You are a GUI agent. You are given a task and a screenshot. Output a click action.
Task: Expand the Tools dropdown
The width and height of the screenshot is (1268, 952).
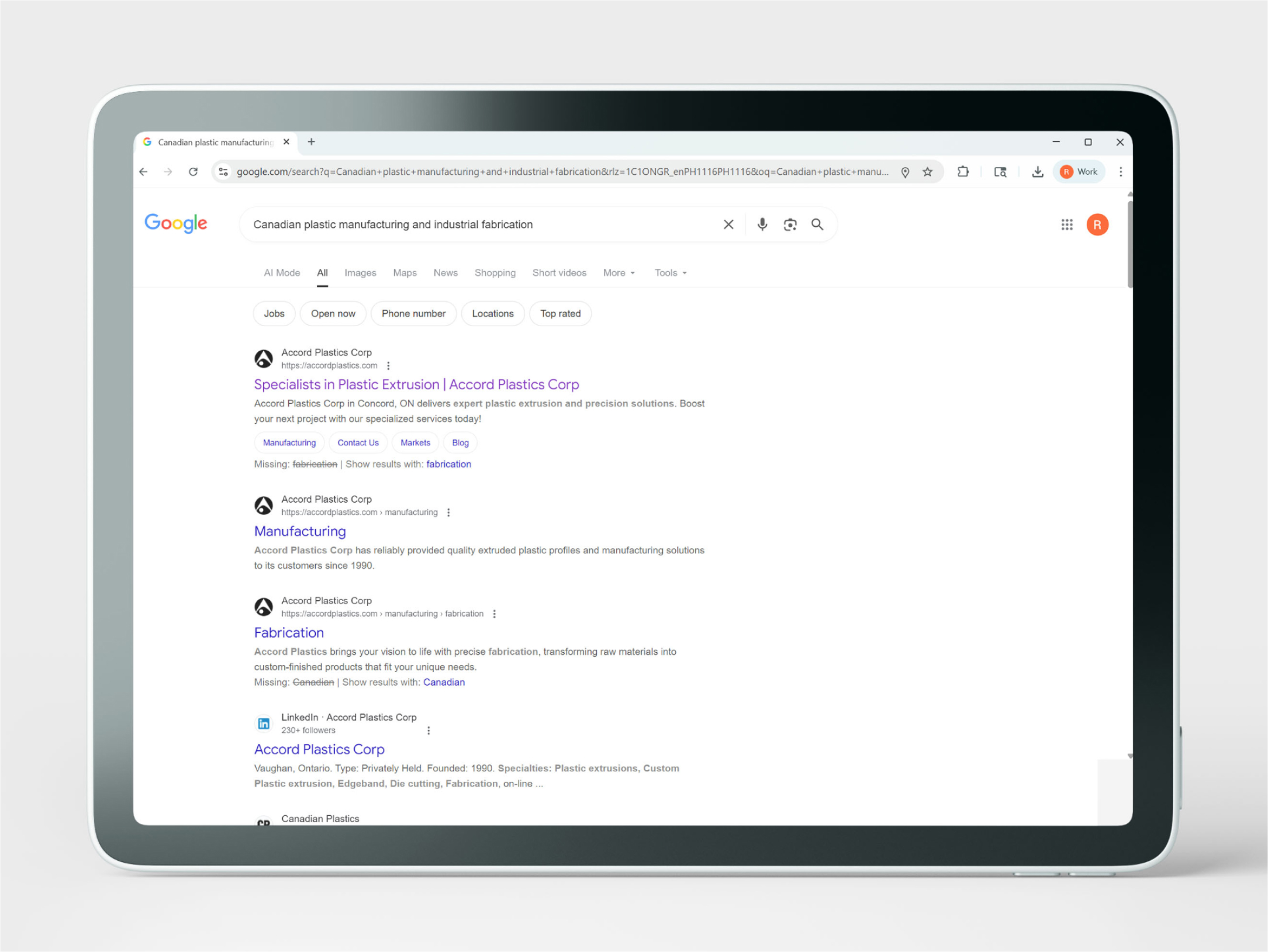(671, 273)
